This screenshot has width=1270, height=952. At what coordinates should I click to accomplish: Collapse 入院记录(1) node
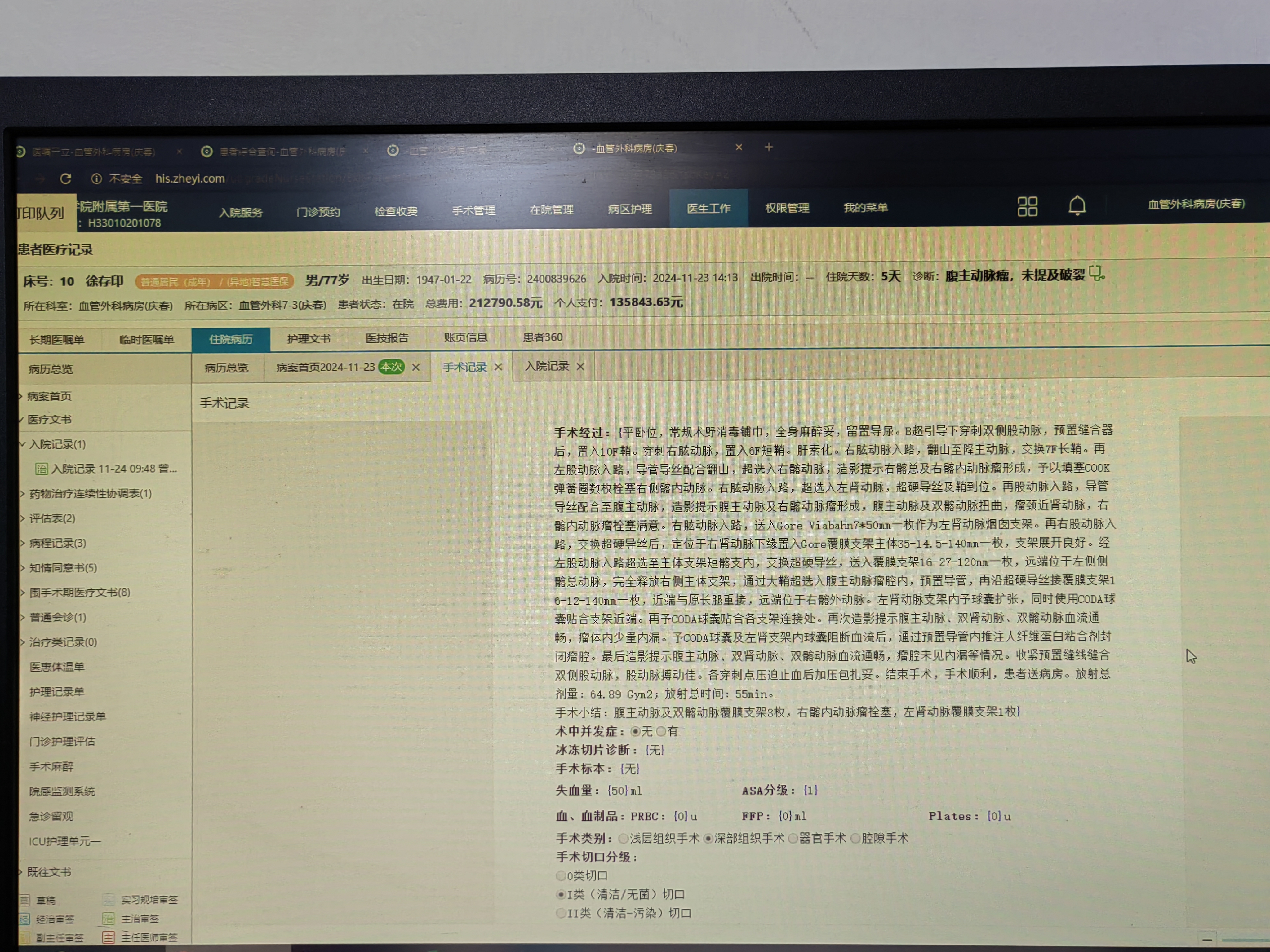pos(23,444)
